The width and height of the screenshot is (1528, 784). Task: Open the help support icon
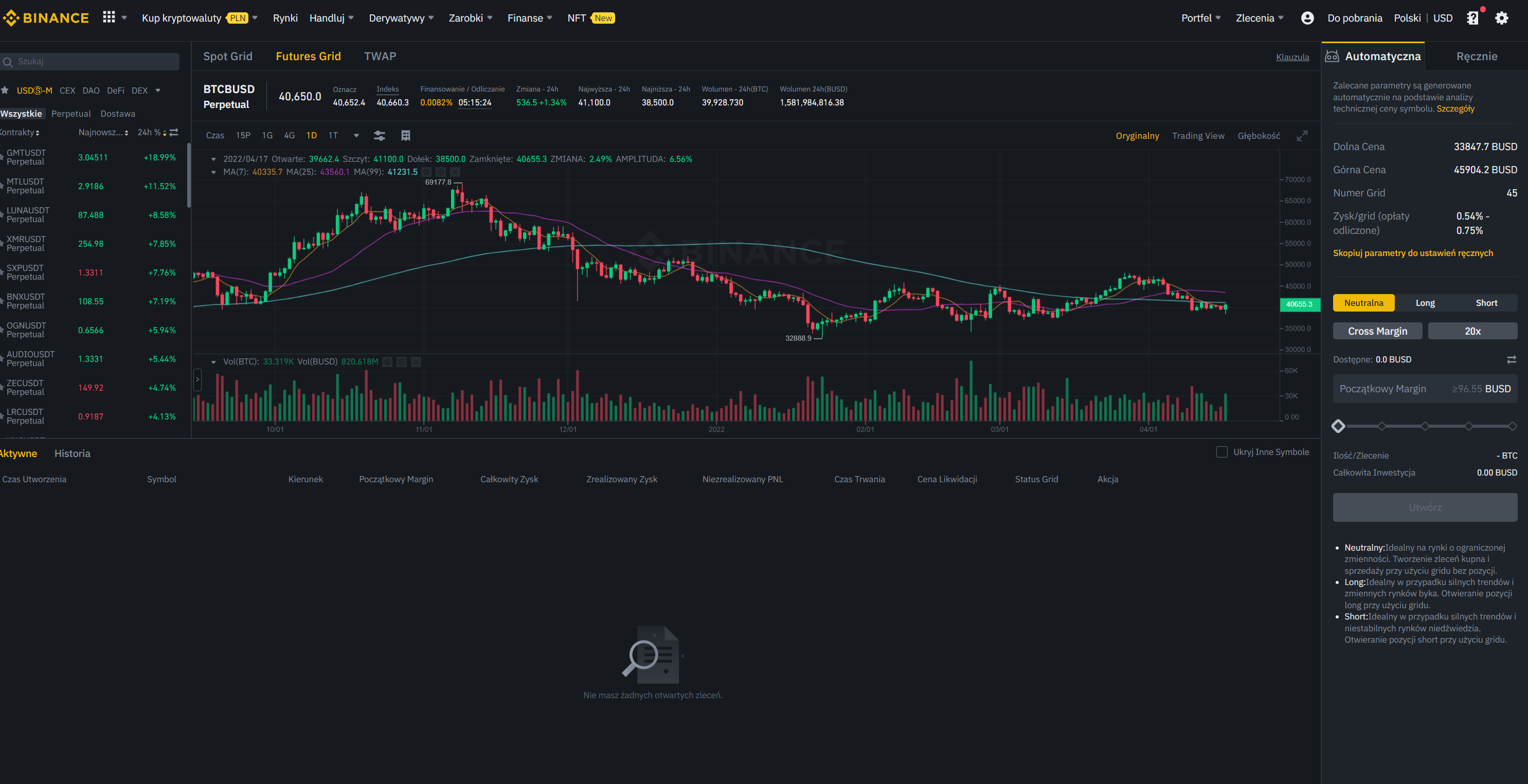click(1472, 18)
